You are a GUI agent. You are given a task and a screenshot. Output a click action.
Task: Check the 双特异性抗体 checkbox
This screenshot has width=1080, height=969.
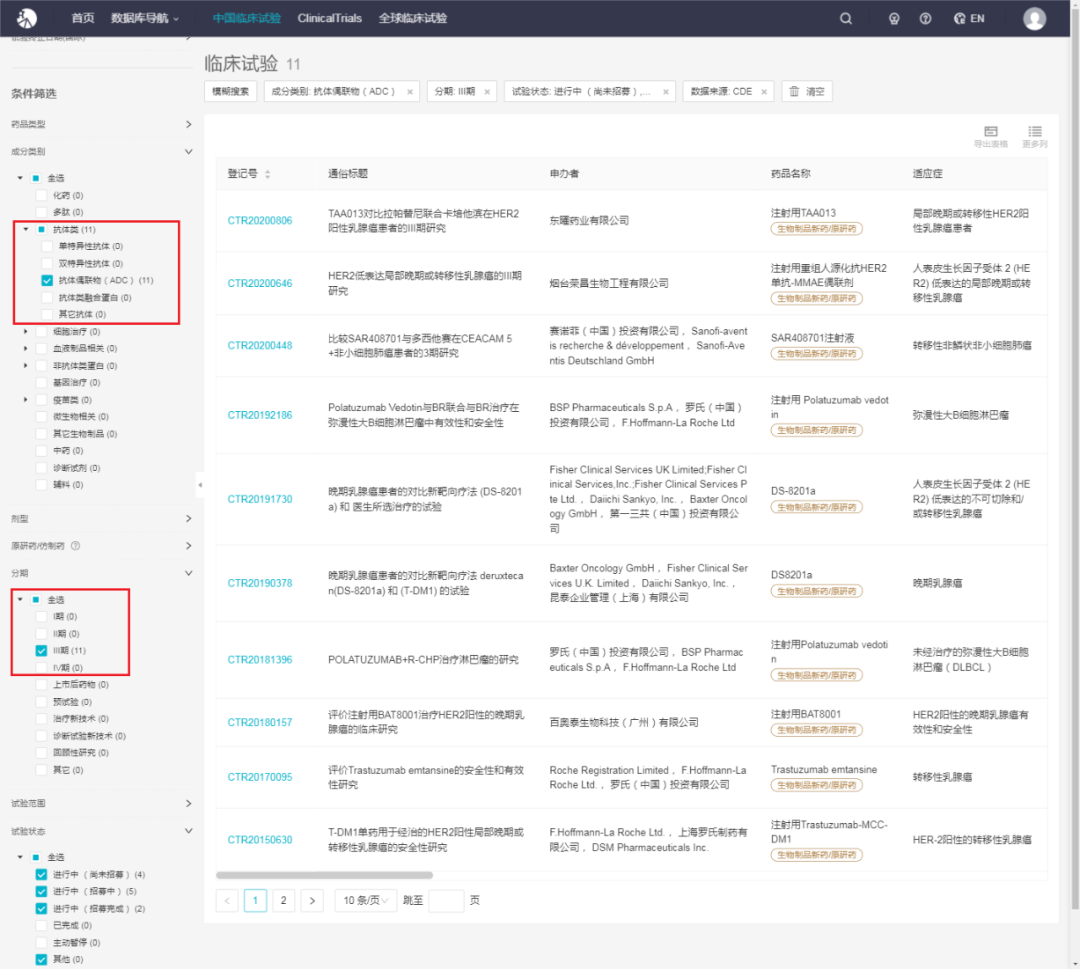(x=47, y=263)
